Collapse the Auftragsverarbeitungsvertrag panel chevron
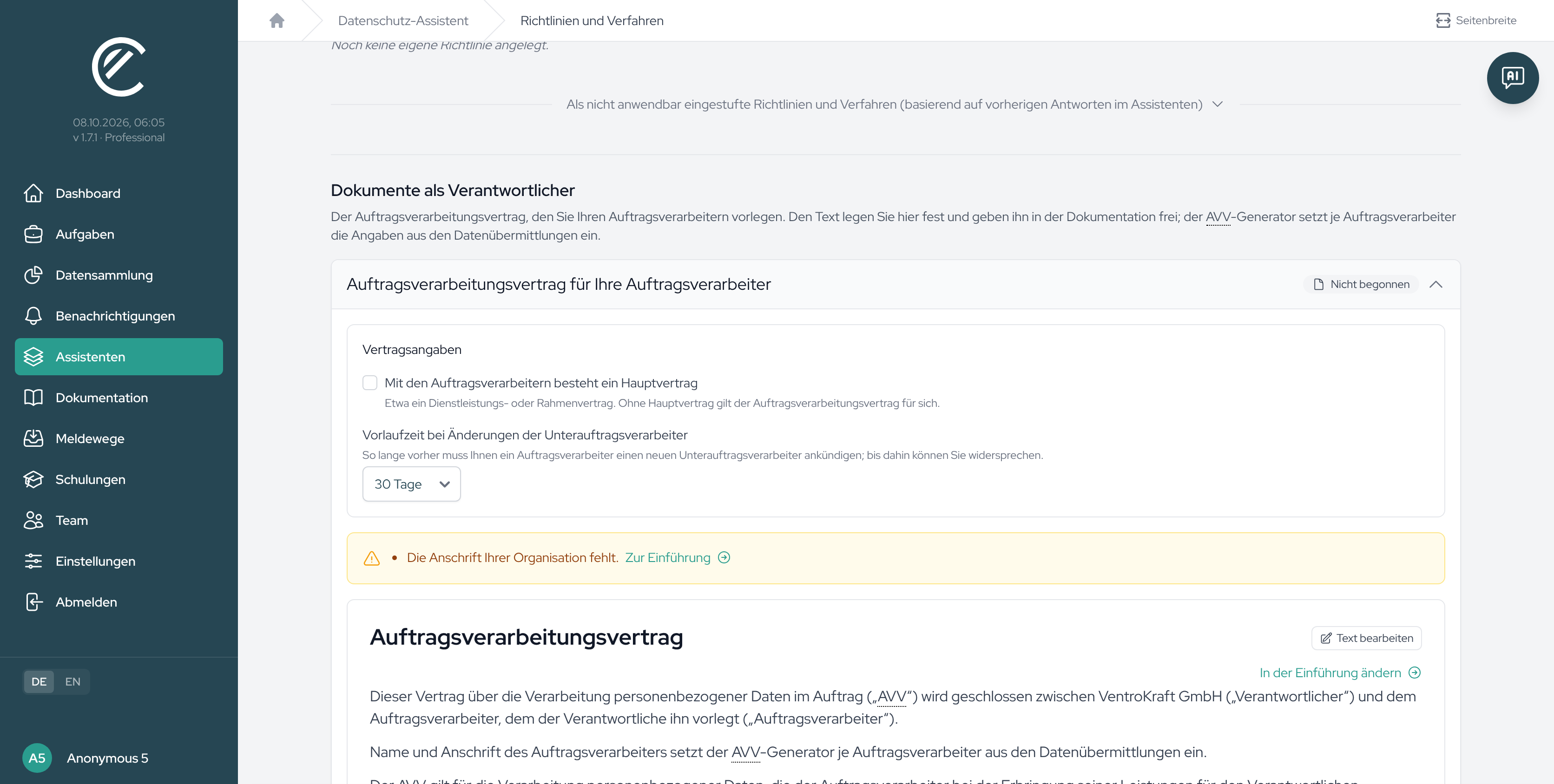This screenshot has height=784, width=1554. click(x=1436, y=284)
